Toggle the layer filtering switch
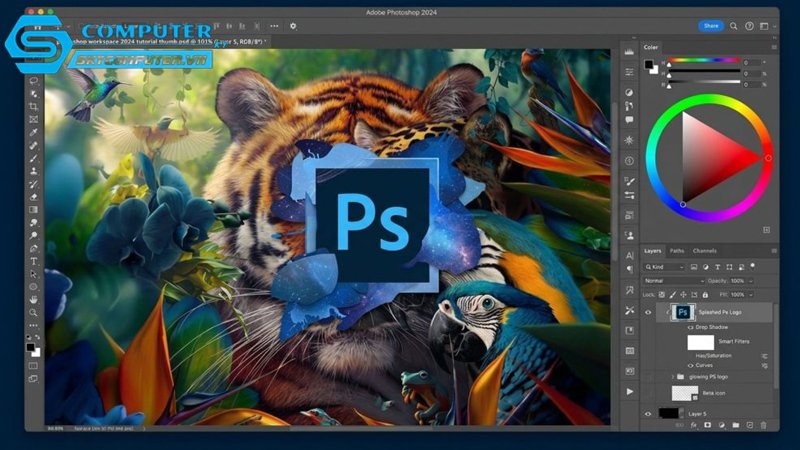Screen dimensions: 800x450 753,266
